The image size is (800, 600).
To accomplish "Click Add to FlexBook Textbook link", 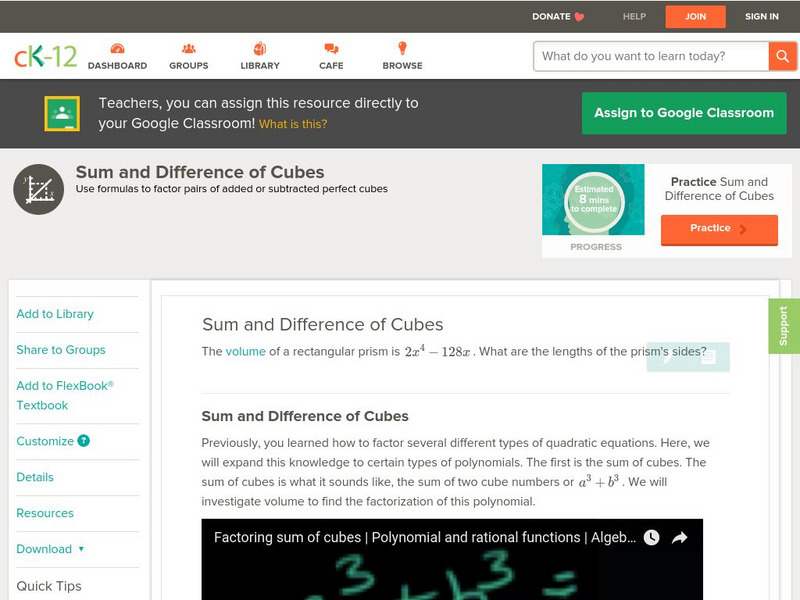I will 65,395.
